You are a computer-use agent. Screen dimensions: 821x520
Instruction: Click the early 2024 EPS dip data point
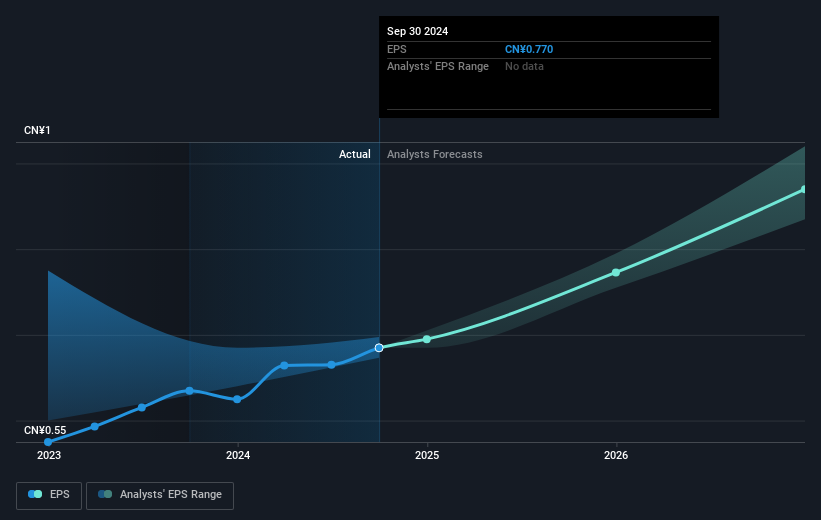237,400
